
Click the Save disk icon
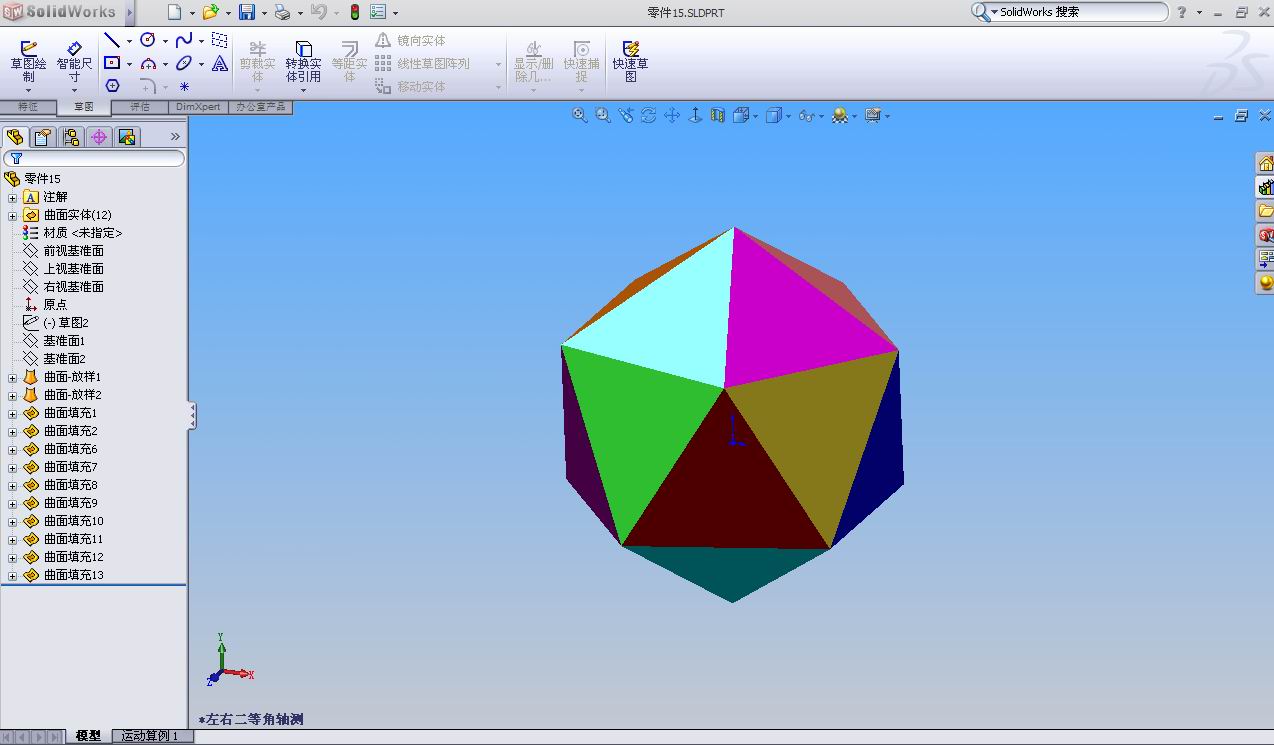[x=247, y=12]
